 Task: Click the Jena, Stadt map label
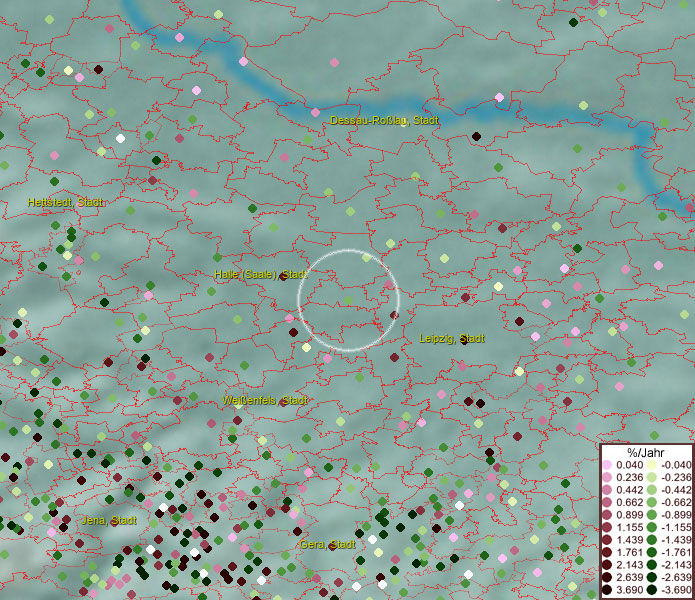coord(109,520)
